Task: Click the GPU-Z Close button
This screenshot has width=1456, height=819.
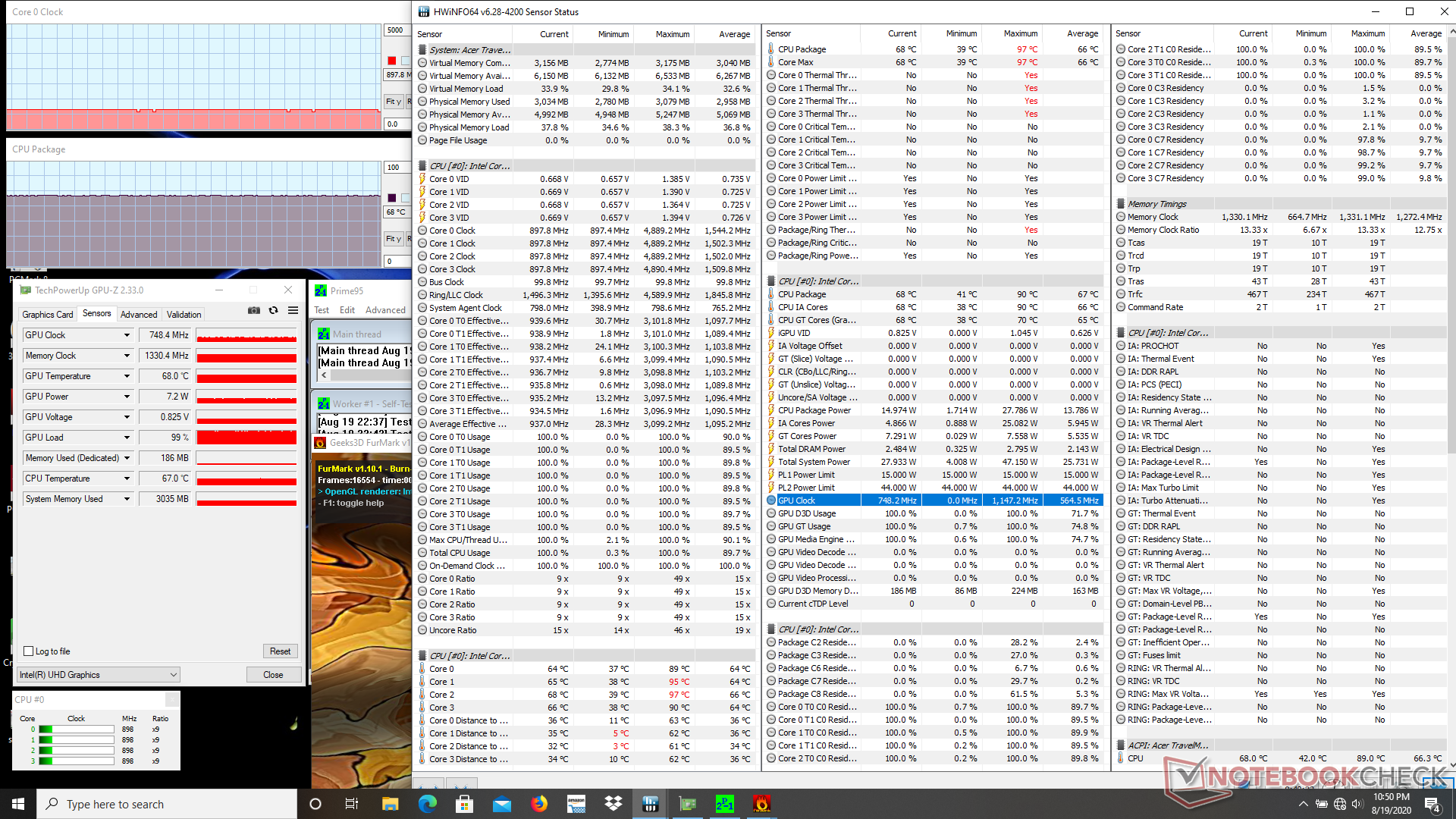Action: [x=273, y=675]
